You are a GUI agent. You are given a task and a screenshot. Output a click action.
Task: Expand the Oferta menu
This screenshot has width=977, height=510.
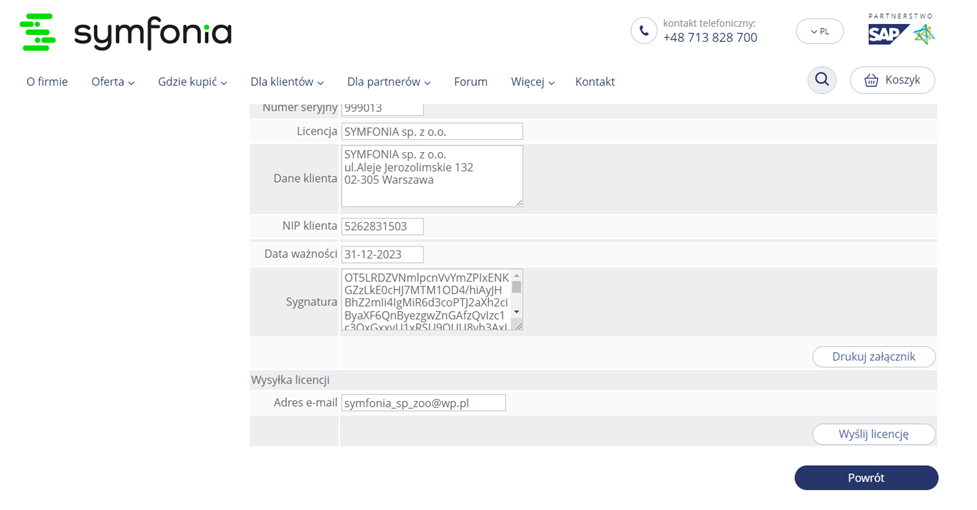point(113,82)
